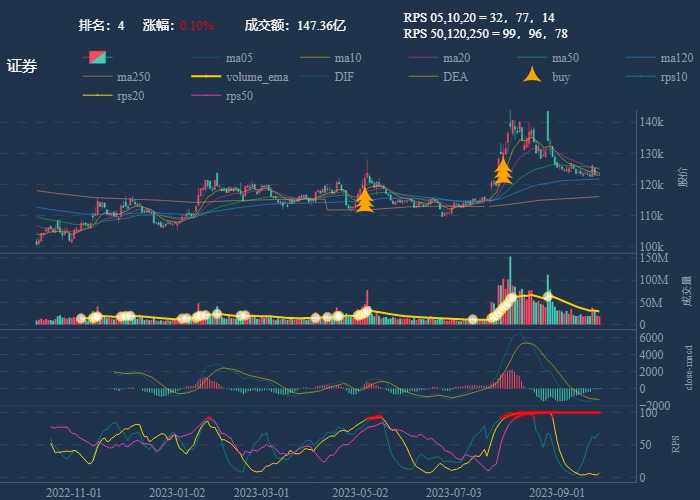Click the buy signal arrows near 2023-05-02
The image size is (700, 500).
[x=365, y=201]
